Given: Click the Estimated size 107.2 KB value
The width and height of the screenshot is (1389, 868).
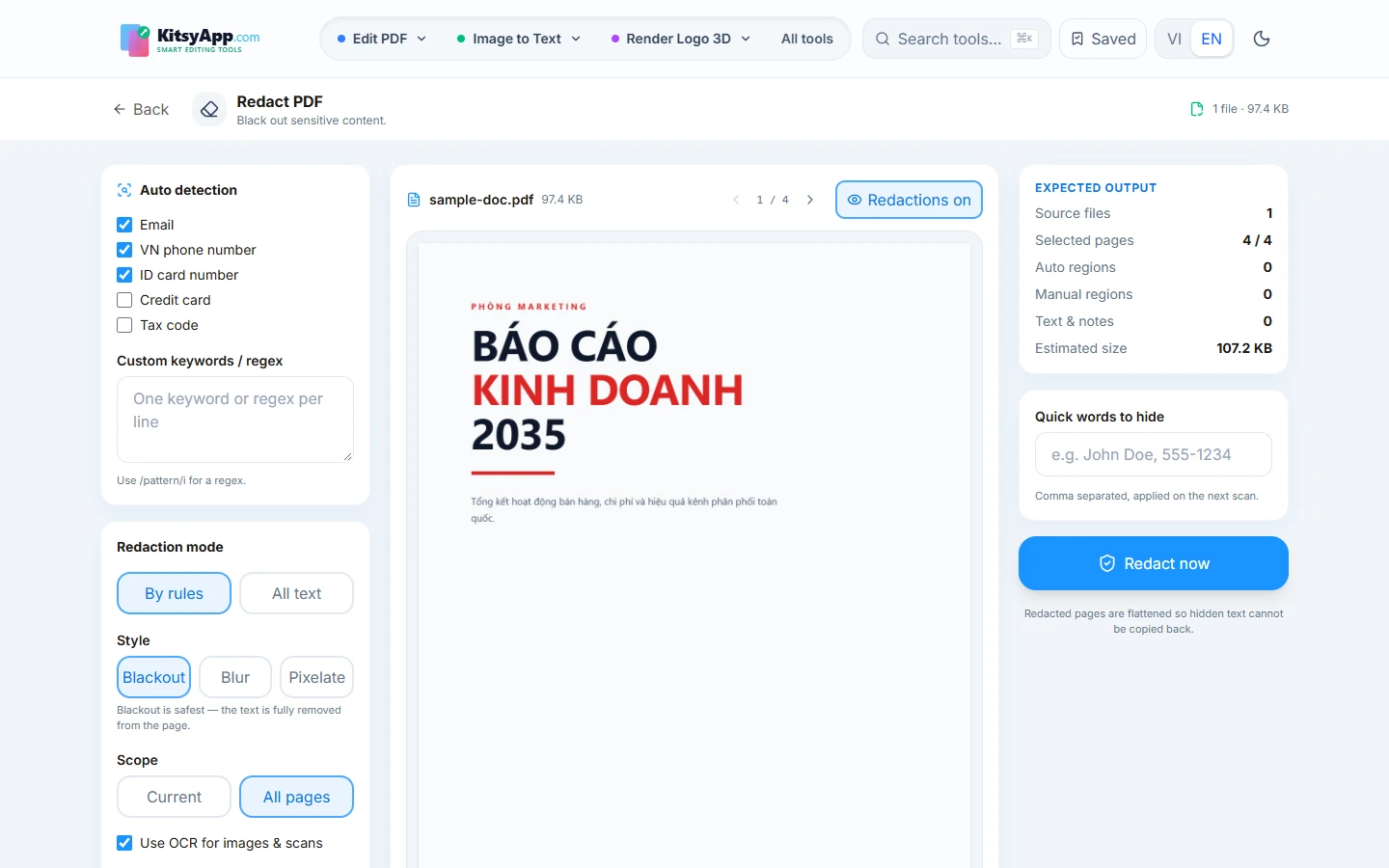Looking at the screenshot, I should coord(1244,348).
